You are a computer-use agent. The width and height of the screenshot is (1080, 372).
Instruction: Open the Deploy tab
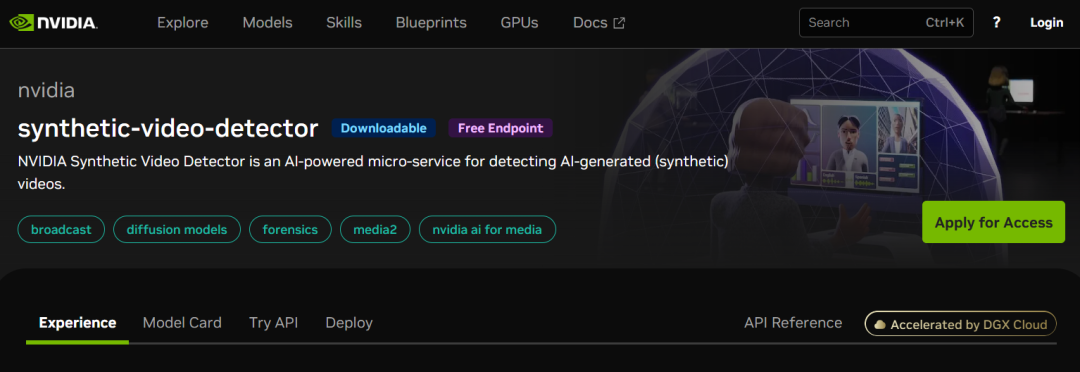(x=349, y=322)
